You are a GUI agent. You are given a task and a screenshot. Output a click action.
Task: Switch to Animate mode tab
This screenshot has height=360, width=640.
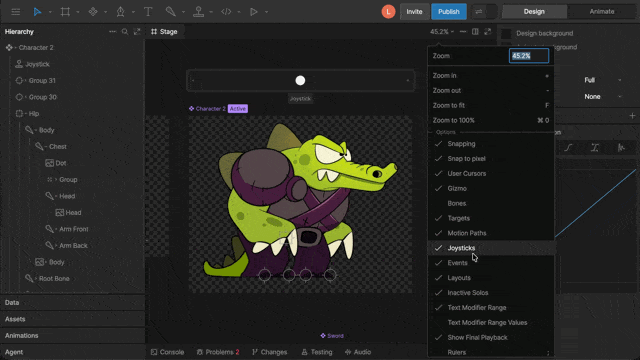pyautogui.click(x=602, y=11)
